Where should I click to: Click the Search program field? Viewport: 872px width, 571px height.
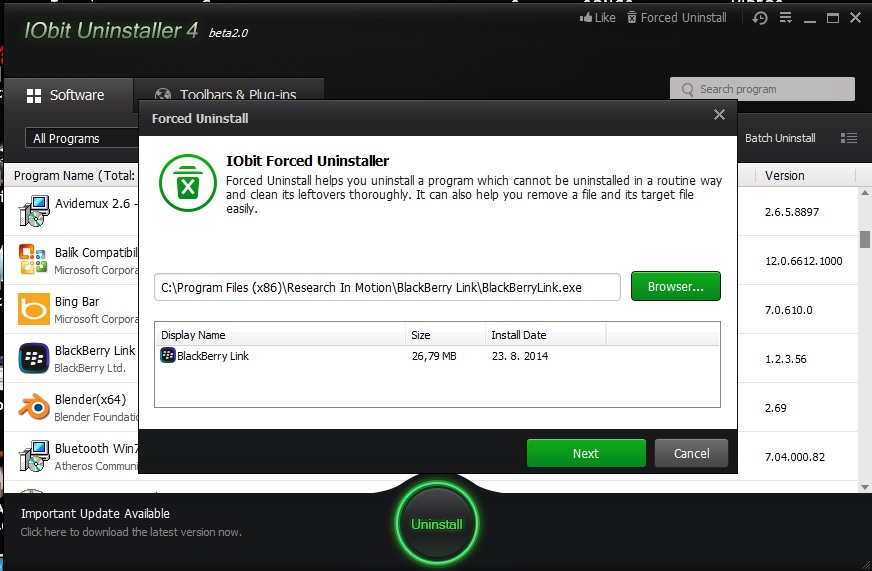coord(762,89)
